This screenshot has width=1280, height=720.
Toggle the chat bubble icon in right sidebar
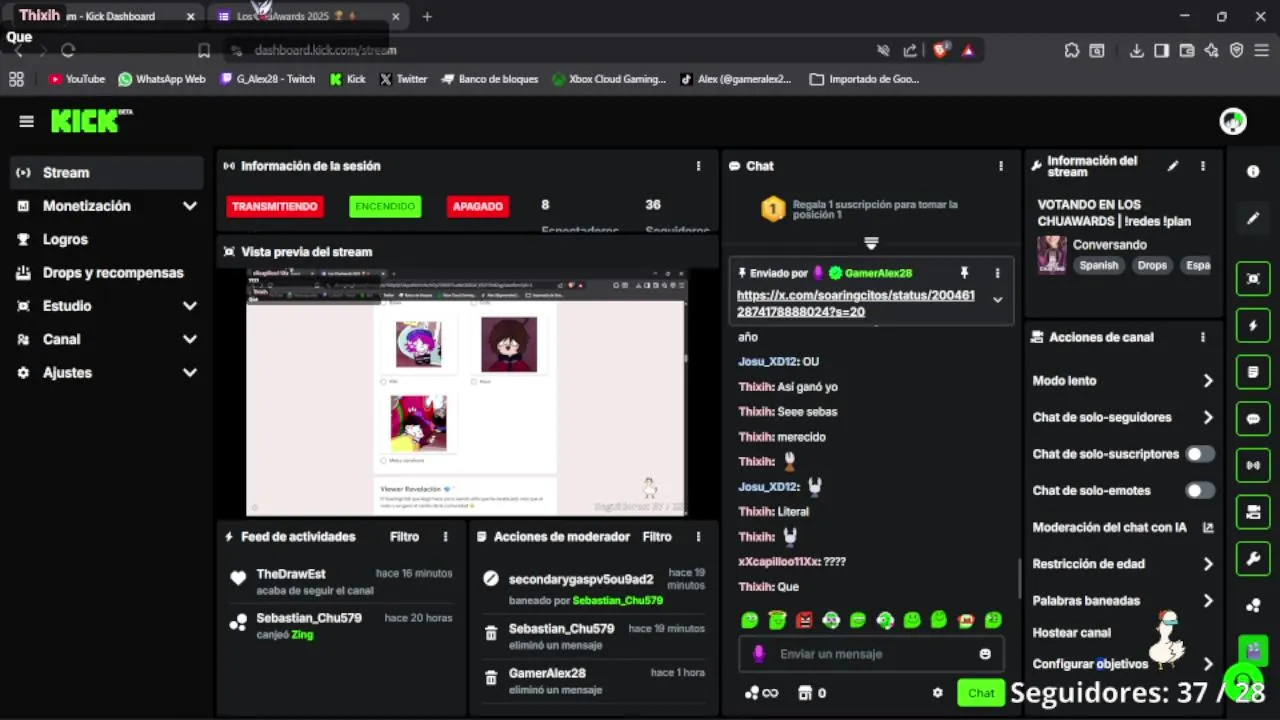pyautogui.click(x=1253, y=419)
